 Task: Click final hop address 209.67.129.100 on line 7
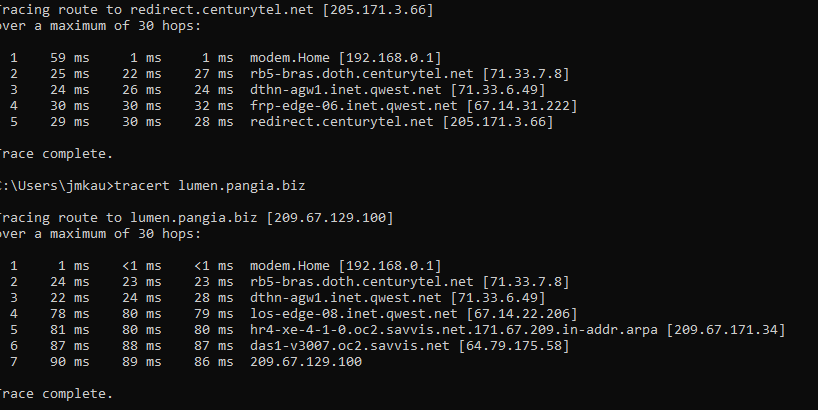pos(306,361)
